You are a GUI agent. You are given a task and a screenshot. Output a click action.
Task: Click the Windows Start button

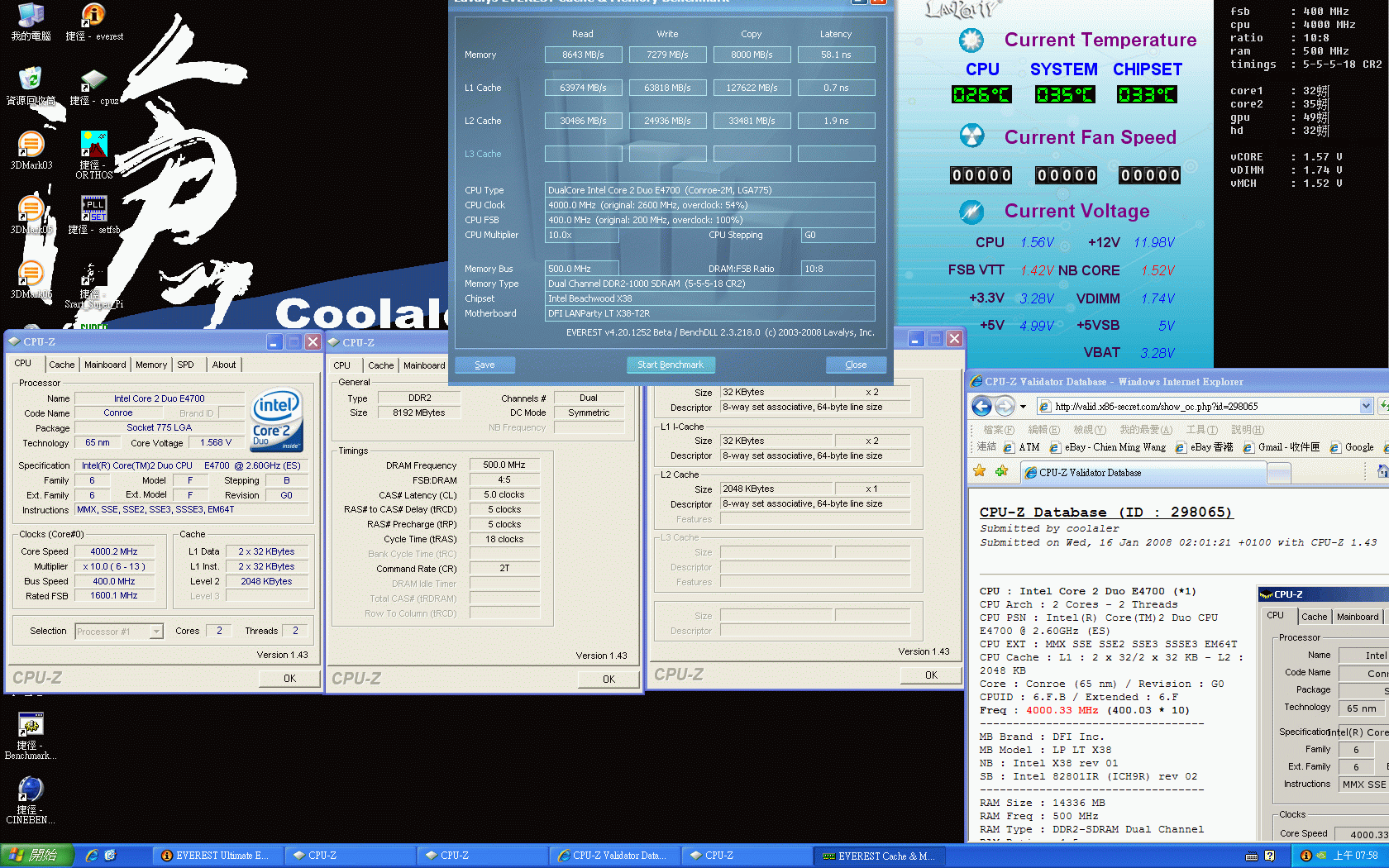coord(37,856)
